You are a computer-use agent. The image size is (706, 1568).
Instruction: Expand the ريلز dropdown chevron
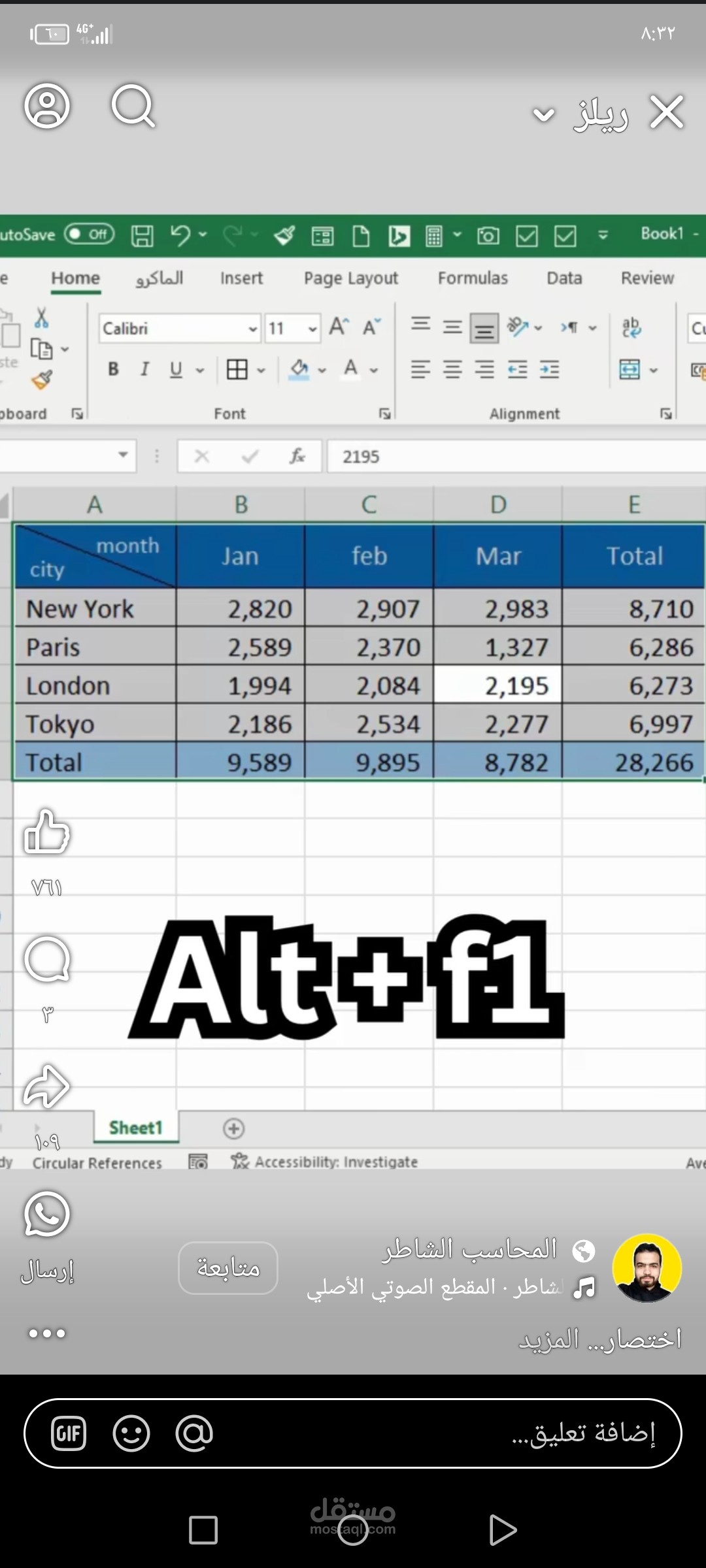pyautogui.click(x=543, y=116)
